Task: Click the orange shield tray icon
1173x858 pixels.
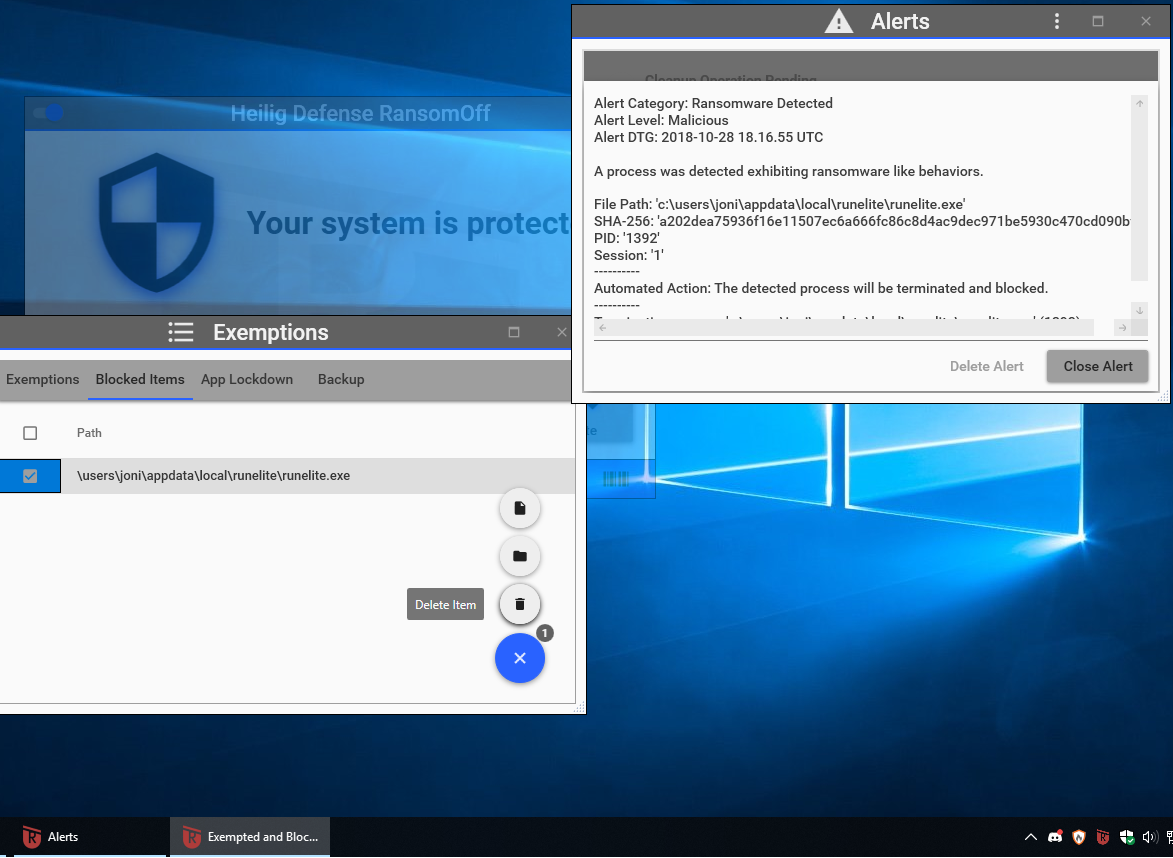Action: click(1079, 837)
